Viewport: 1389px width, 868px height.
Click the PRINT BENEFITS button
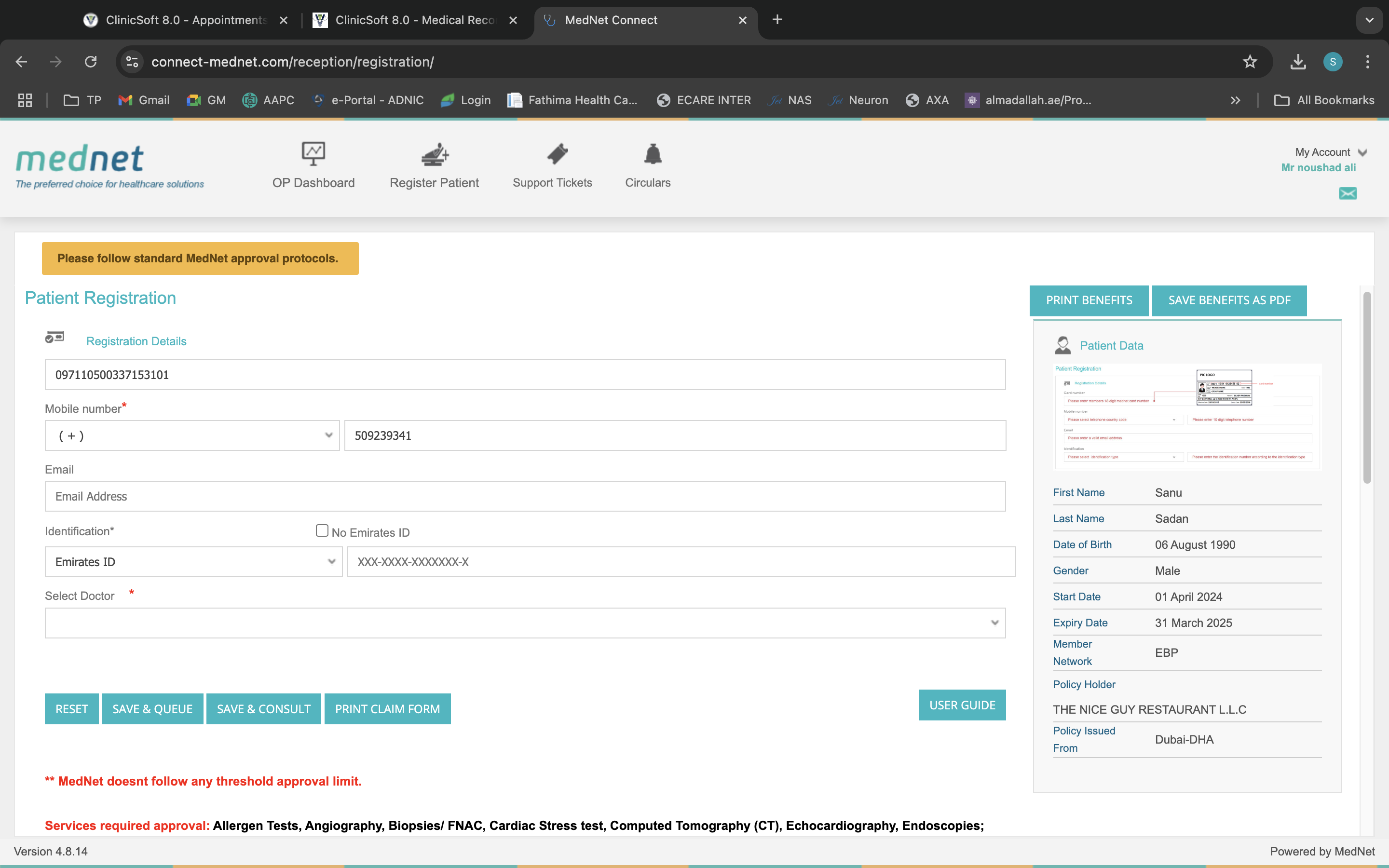pos(1088,300)
